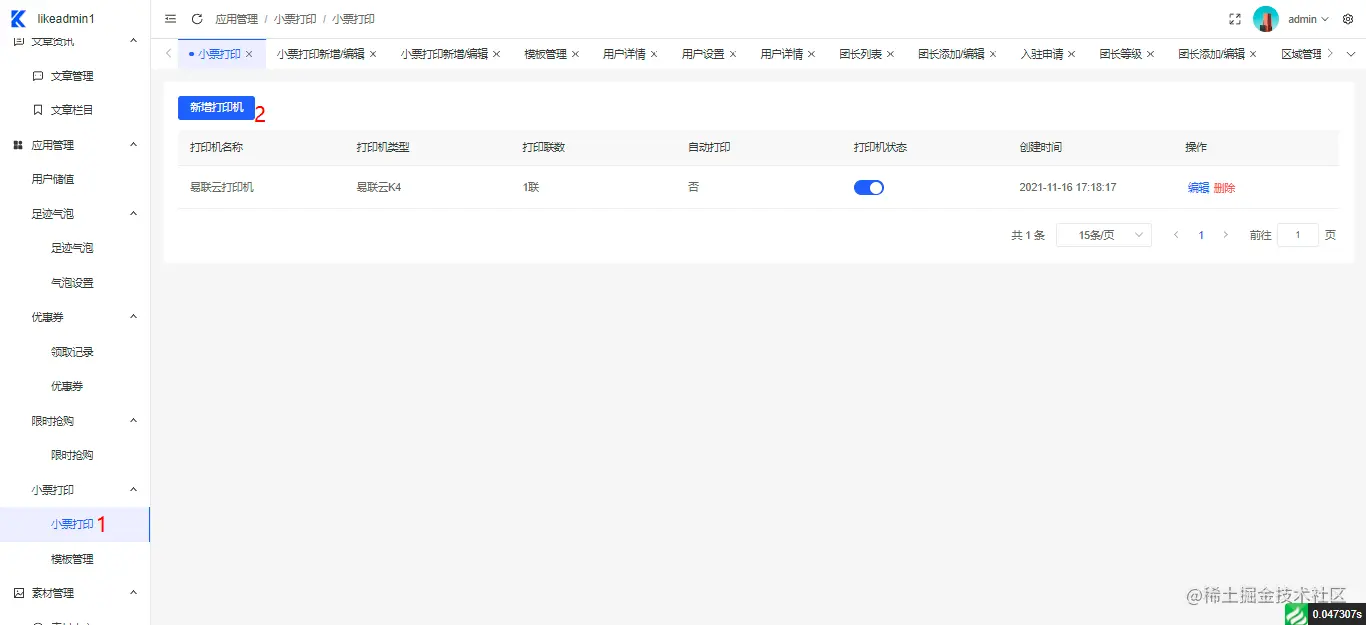Open the 15条/页 page size dropdown
Image resolution: width=1366 pixels, height=625 pixels.
pos(1104,235)
